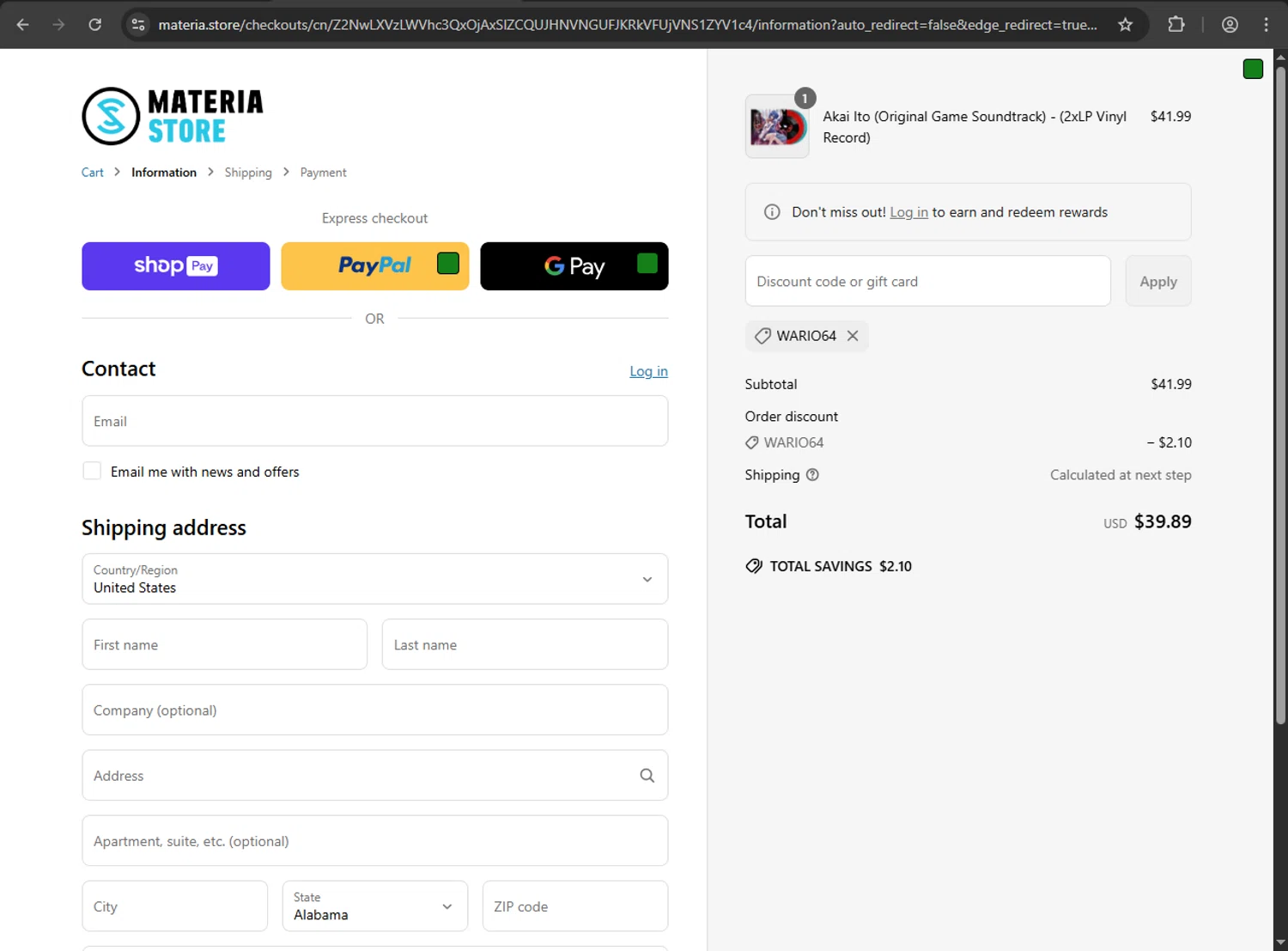Viewport: 1288px width, 951px height.
Task: Open the Country/Region dropdown
Action: pyautogui.click(x=375, y=579)
